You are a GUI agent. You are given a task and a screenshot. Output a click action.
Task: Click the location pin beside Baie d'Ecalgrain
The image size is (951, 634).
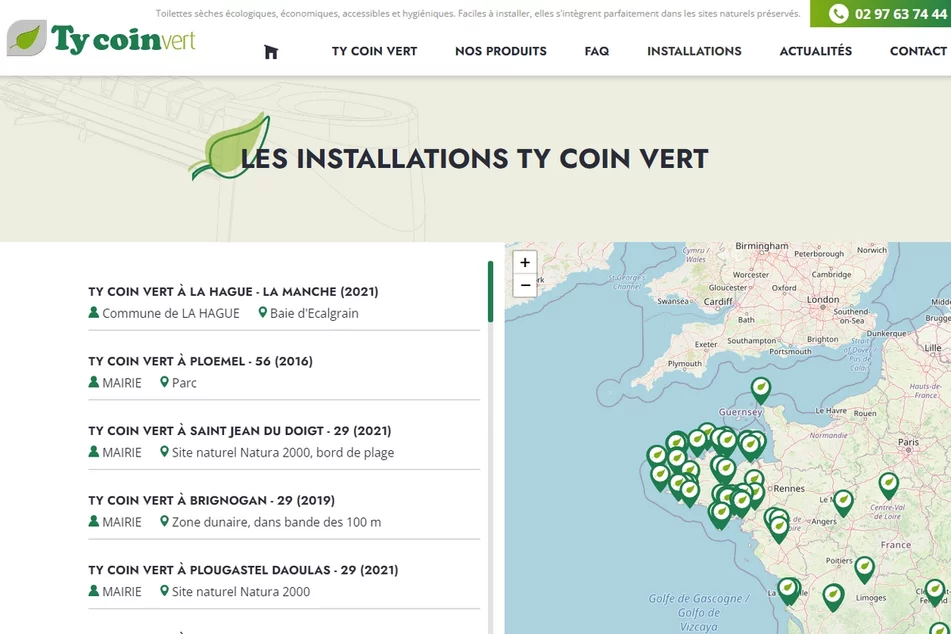coord(263,313)
